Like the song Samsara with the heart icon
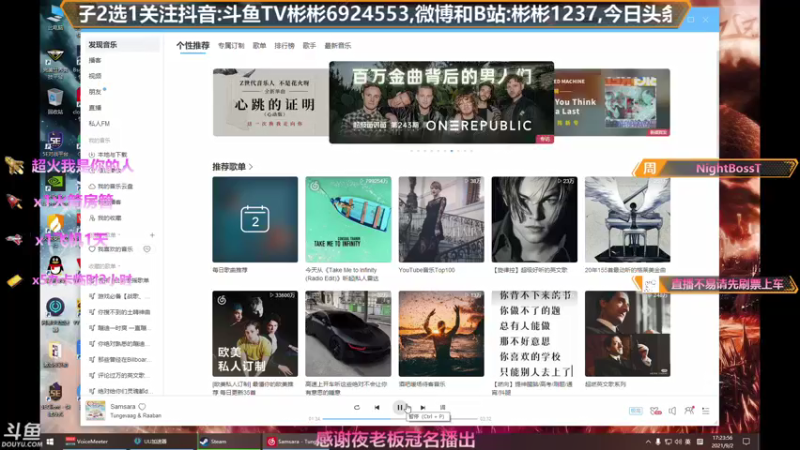The image size is (800, 450). [x=142, y=407]
